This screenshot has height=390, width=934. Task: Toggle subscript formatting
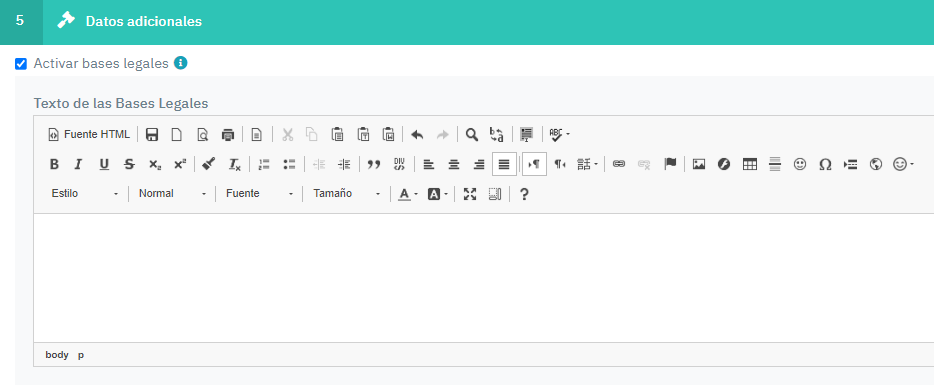(x=154, y=164)
